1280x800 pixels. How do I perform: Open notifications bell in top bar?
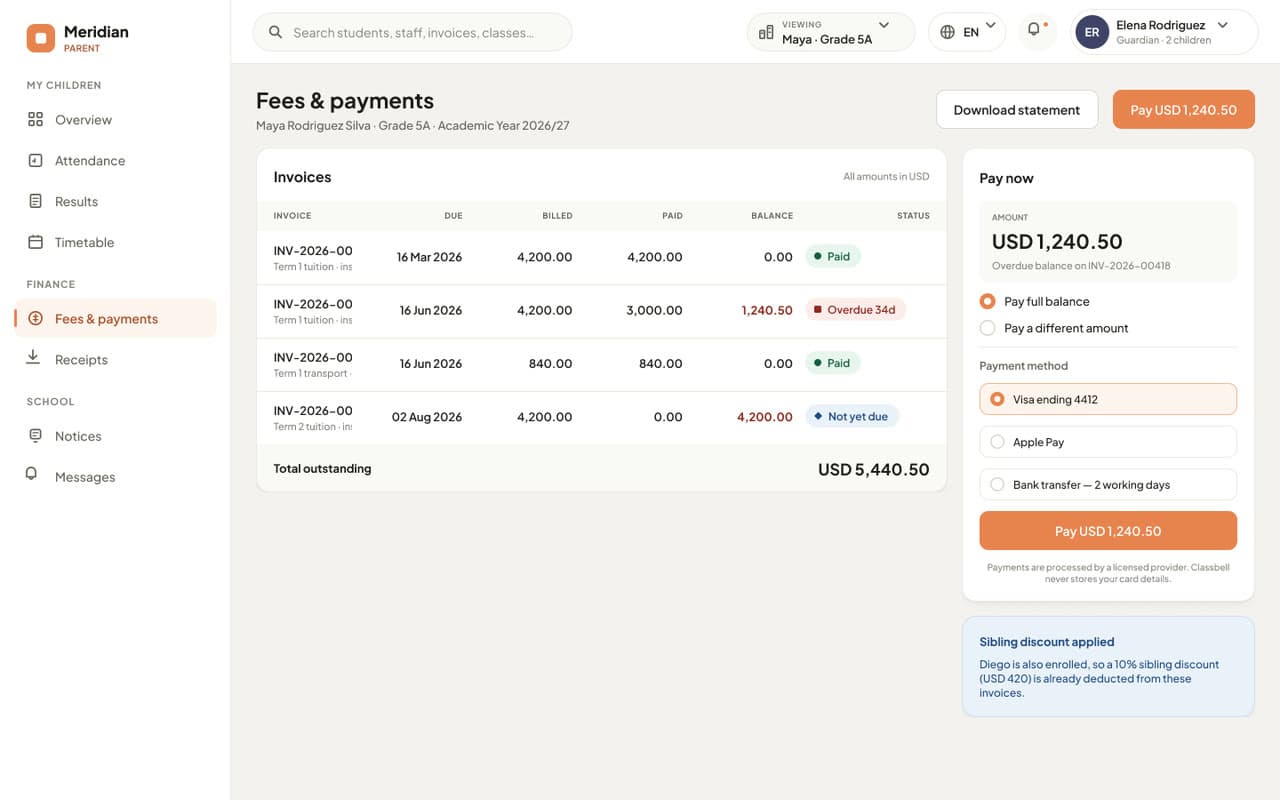pos(1036,31)
